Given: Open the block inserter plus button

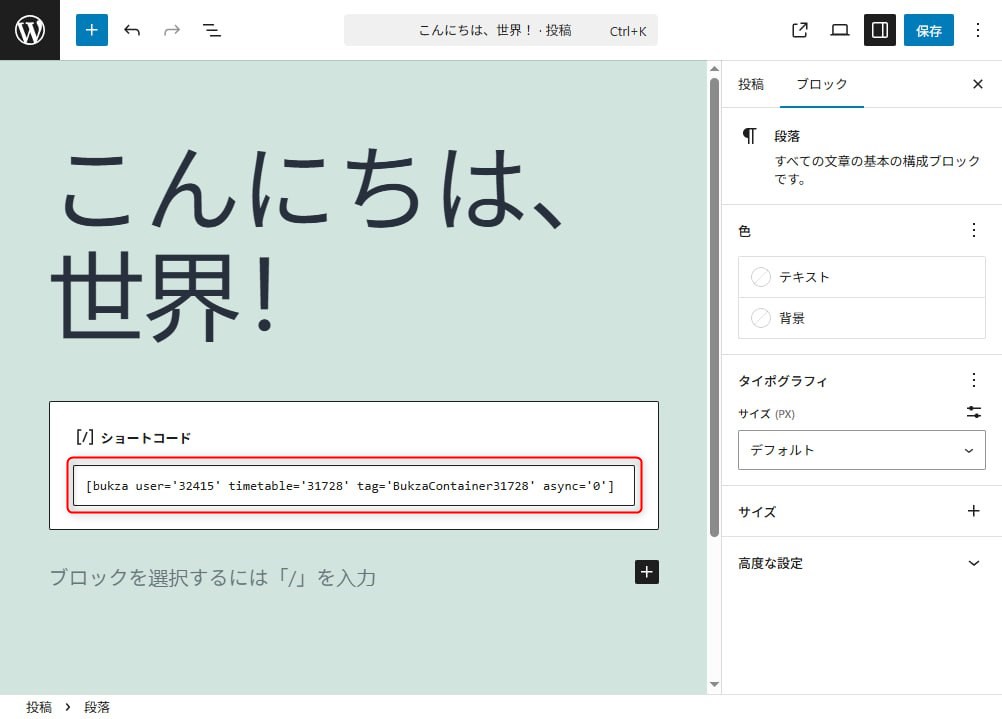Looking at the screenshot, I should tap(91, 30).
